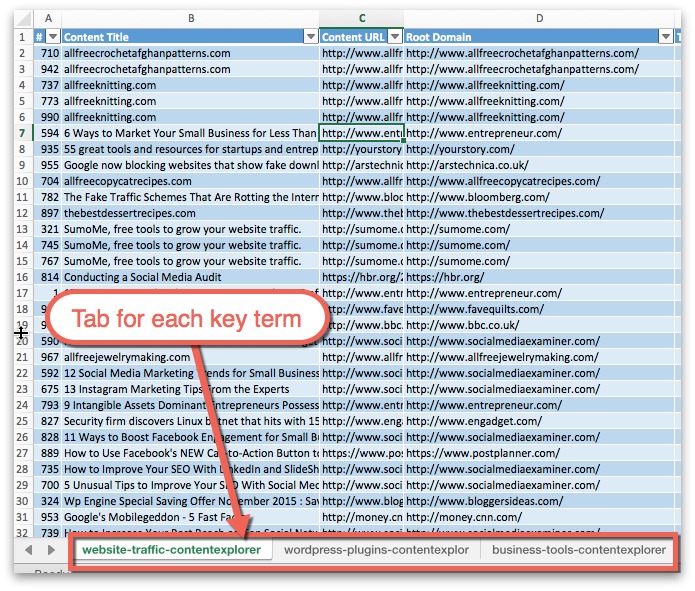Select column A header
695x591 pixels.
[48, 18]
